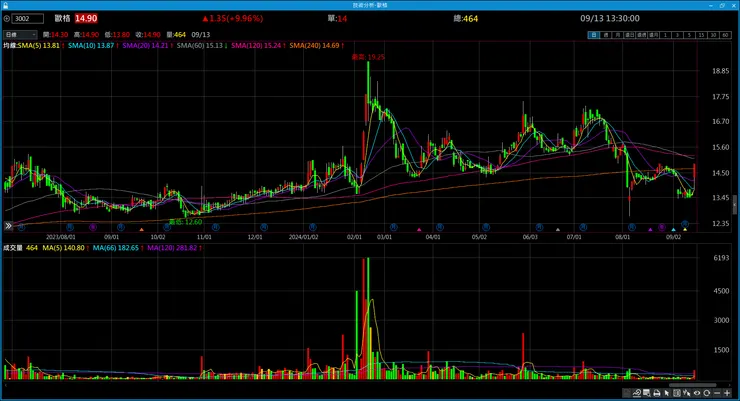740x401 pixels.
Task: Click the horizontal scrollbar thumb below volume chart
Action: (x=693, y=385)
